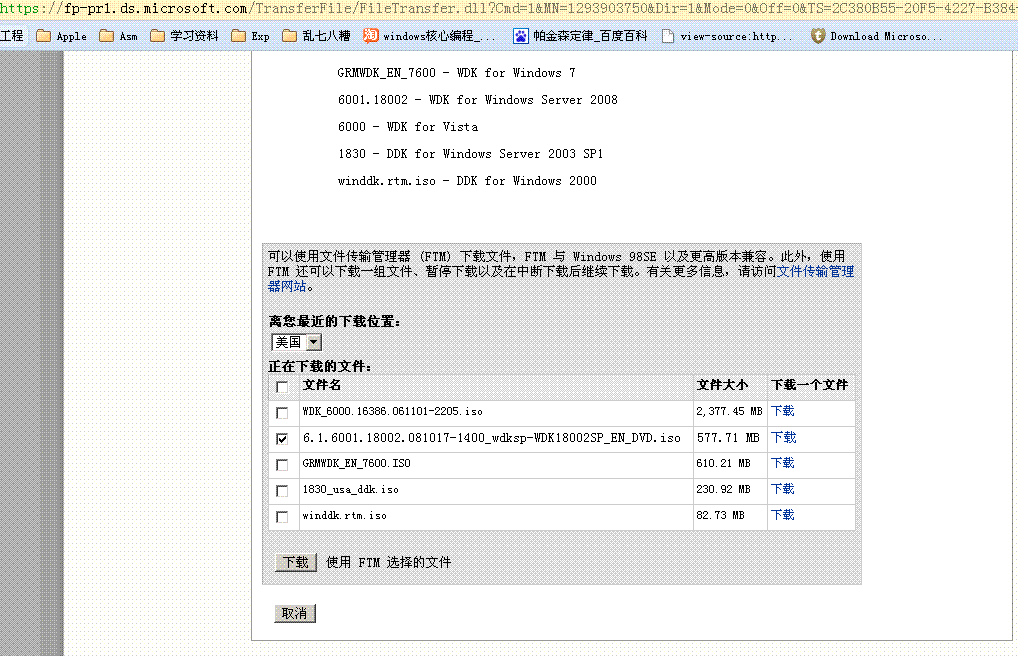The width and height of the screenshot is (1018, 656).
Task: Open the Apple bookmarks folder
Action: point(62,36)
